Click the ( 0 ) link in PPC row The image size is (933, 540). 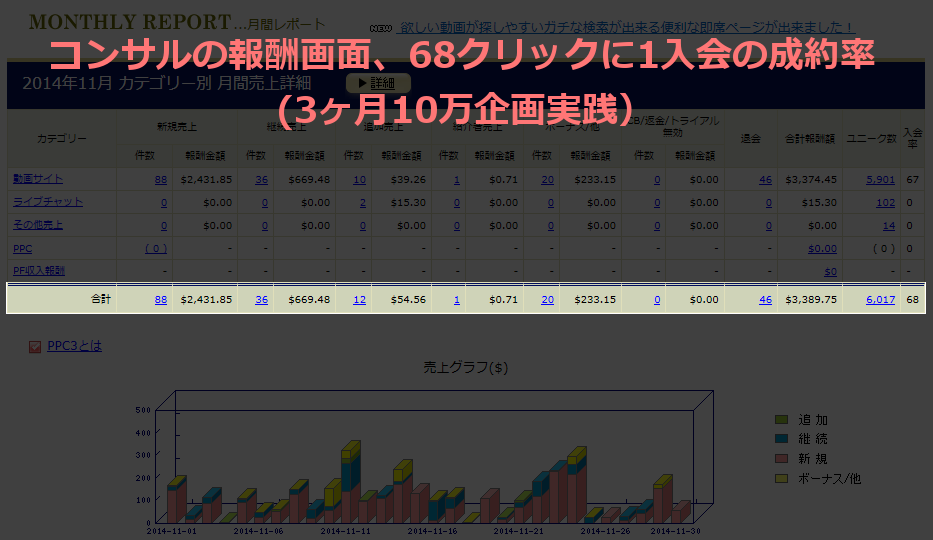[156, 249]
